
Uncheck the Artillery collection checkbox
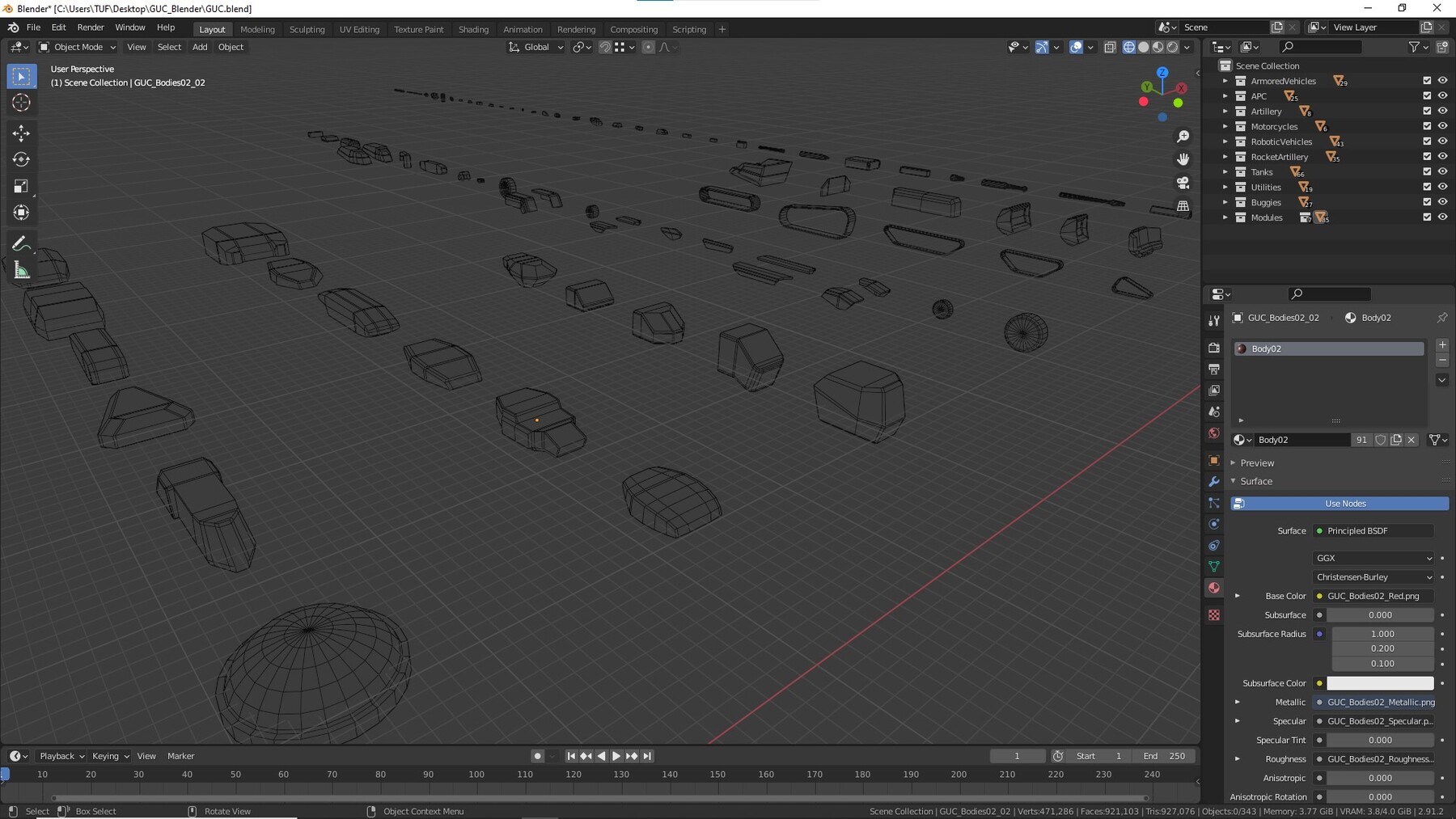click(1427, 111)
